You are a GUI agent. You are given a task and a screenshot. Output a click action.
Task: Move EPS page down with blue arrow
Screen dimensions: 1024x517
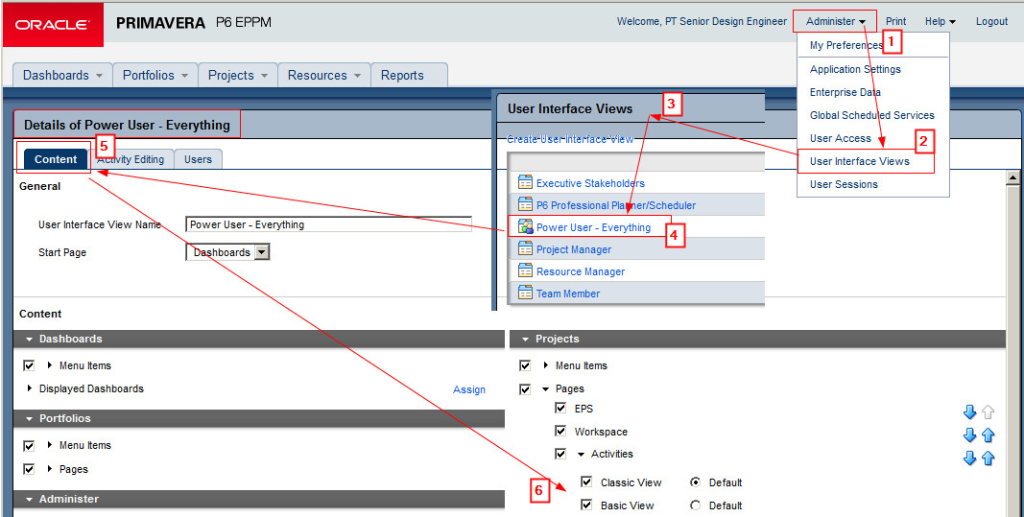(970, 412)
